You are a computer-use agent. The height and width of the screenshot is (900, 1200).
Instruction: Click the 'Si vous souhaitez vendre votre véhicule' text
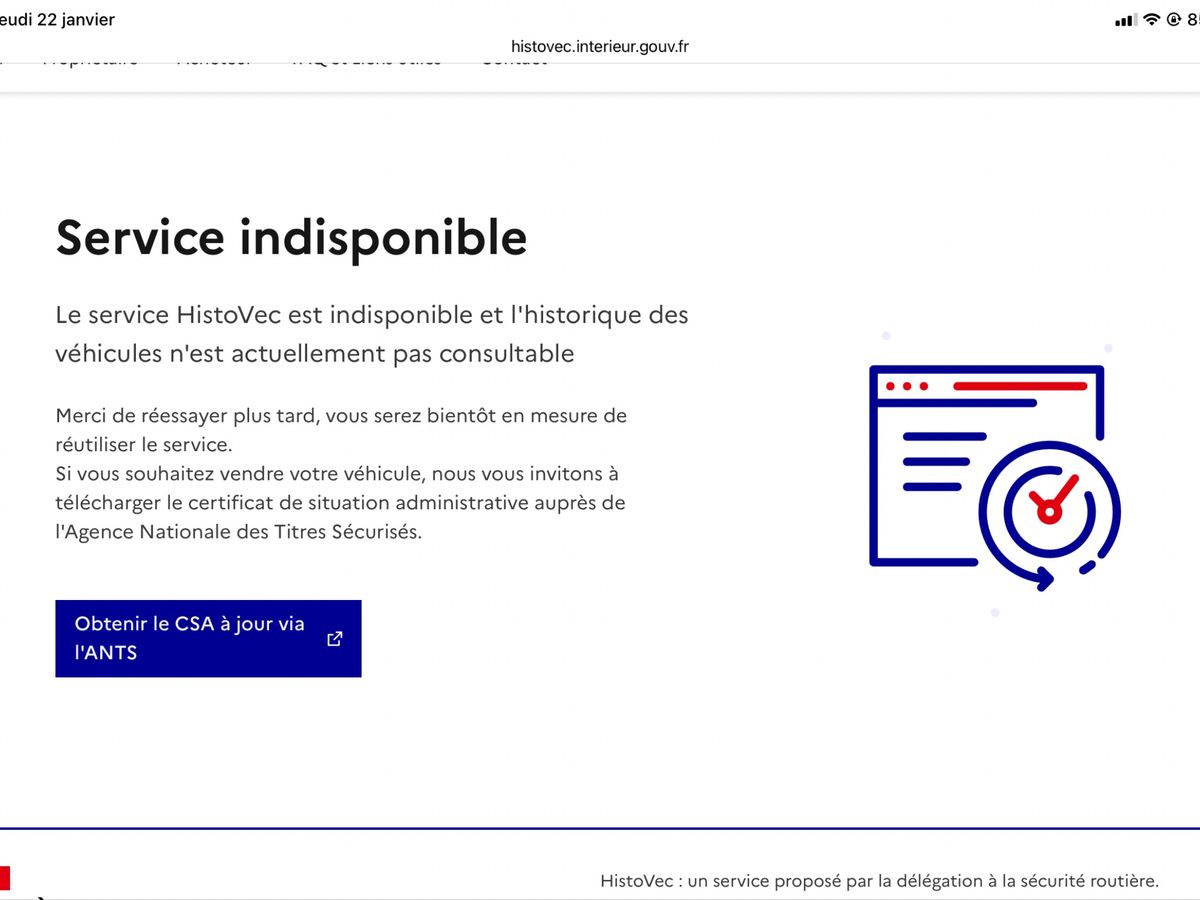340,502
